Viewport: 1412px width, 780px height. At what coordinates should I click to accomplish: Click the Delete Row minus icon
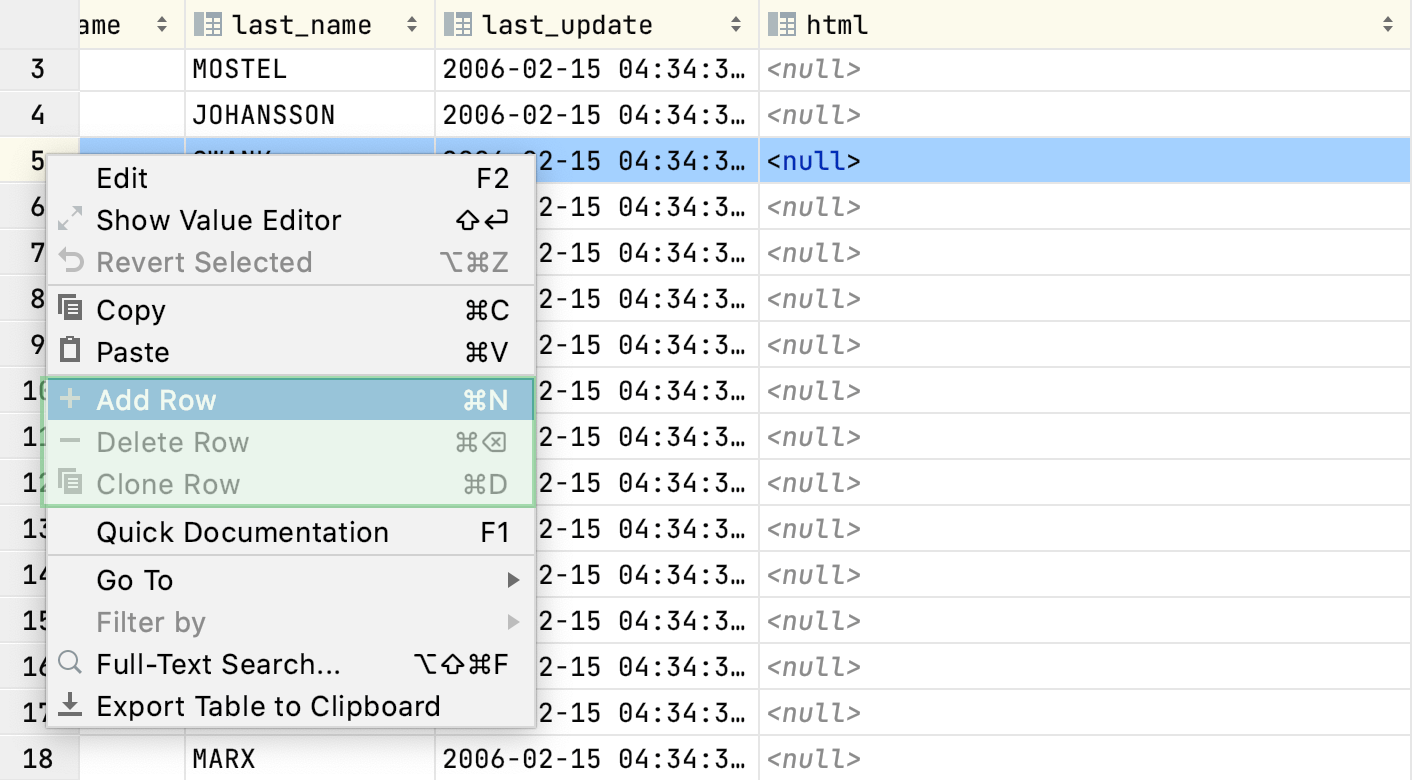point(70,441)
